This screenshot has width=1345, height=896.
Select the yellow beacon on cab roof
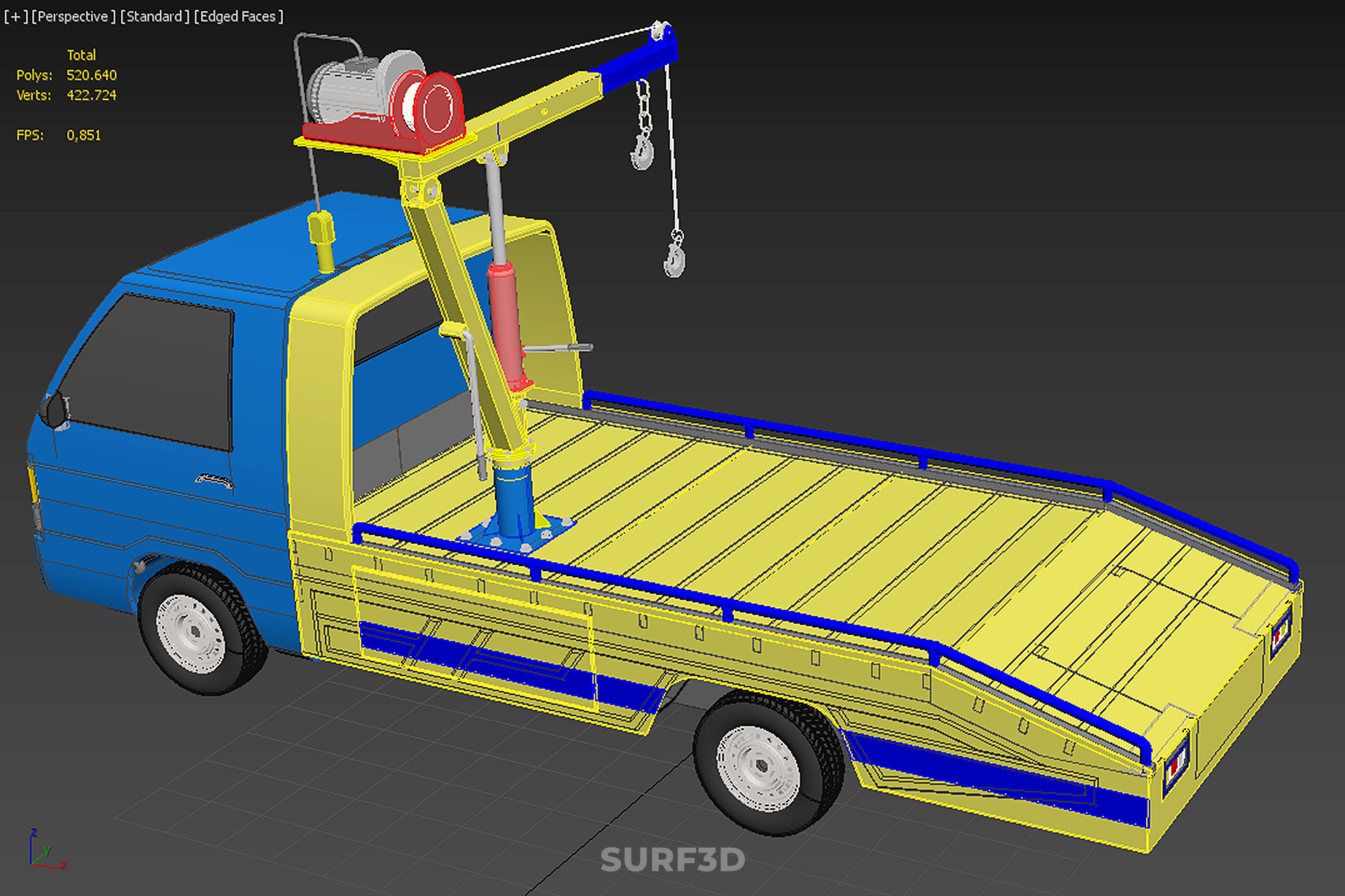[322, 238]
